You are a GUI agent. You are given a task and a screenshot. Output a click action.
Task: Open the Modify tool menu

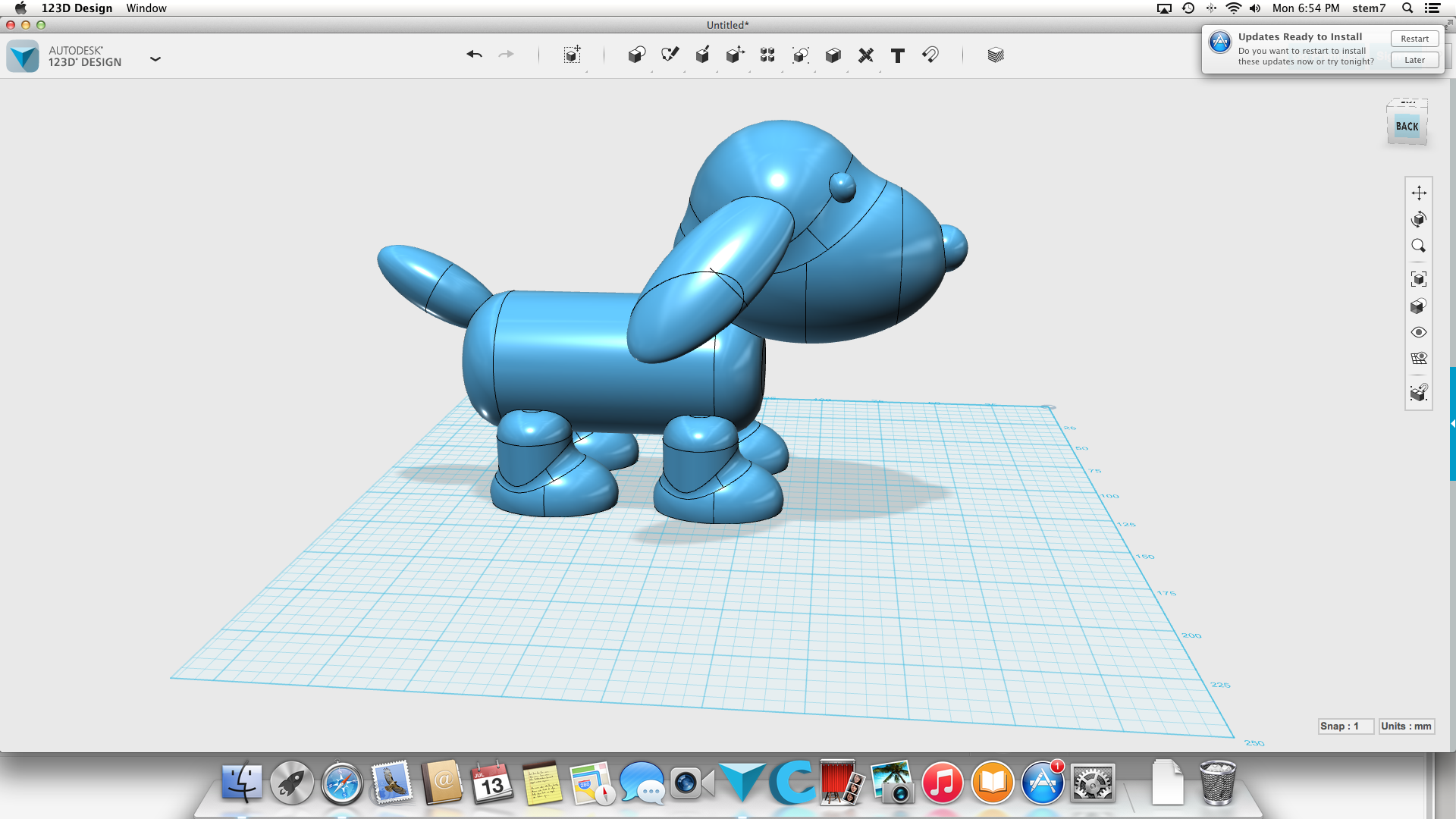[735, 55]
